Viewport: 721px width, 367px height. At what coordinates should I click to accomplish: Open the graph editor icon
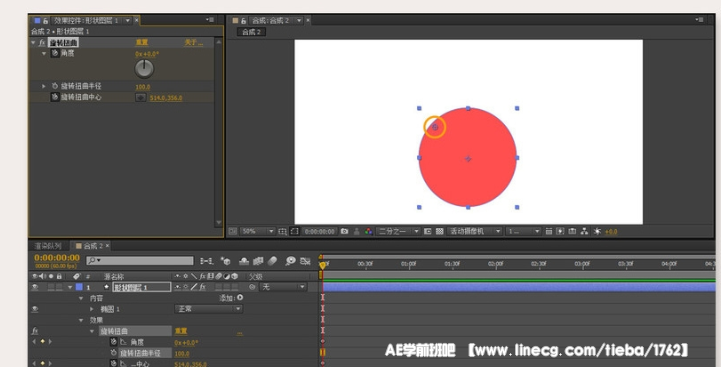coord(305,261)
